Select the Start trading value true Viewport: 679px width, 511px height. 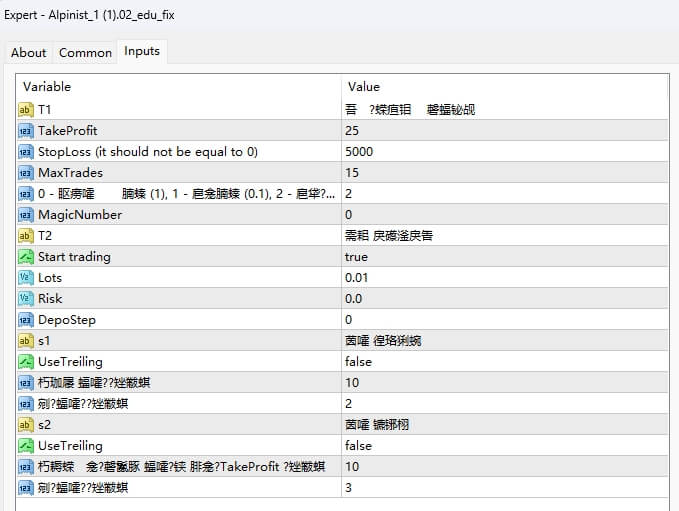click(x=356, y=257)
